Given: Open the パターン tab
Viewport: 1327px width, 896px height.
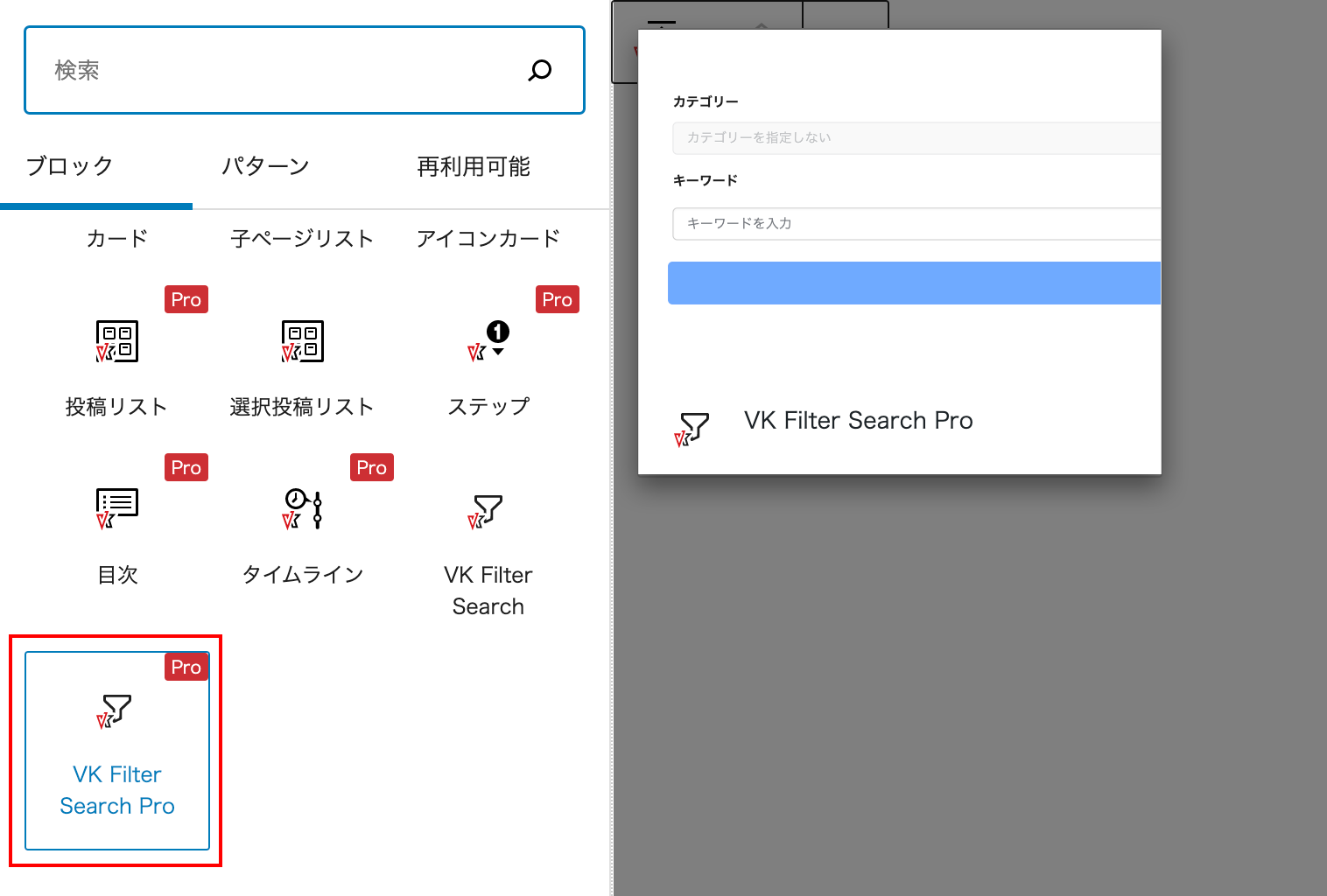Looking at the screenshot, I should (265, 166).
